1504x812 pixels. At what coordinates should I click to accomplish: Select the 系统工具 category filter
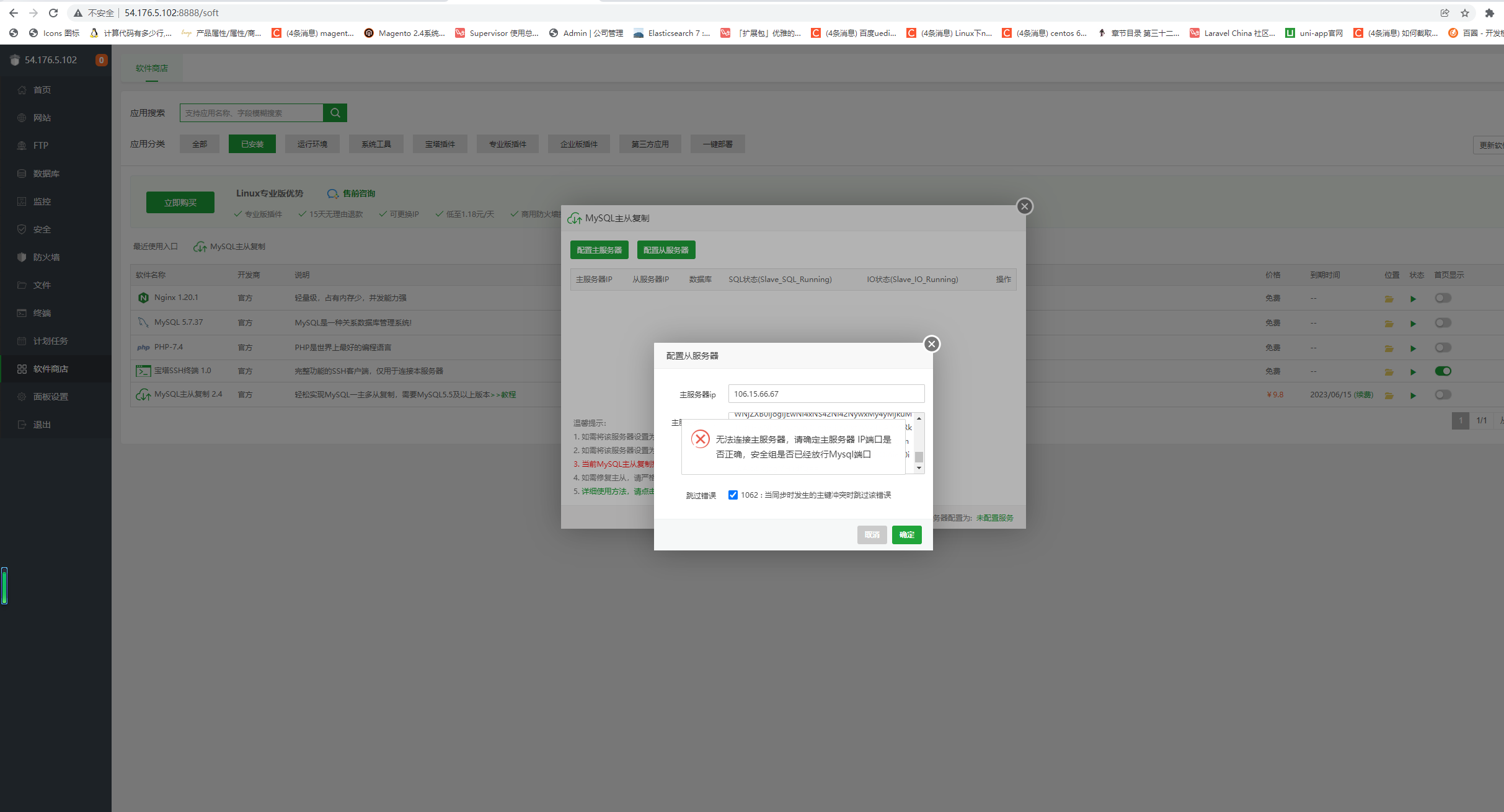pos(376,144)
